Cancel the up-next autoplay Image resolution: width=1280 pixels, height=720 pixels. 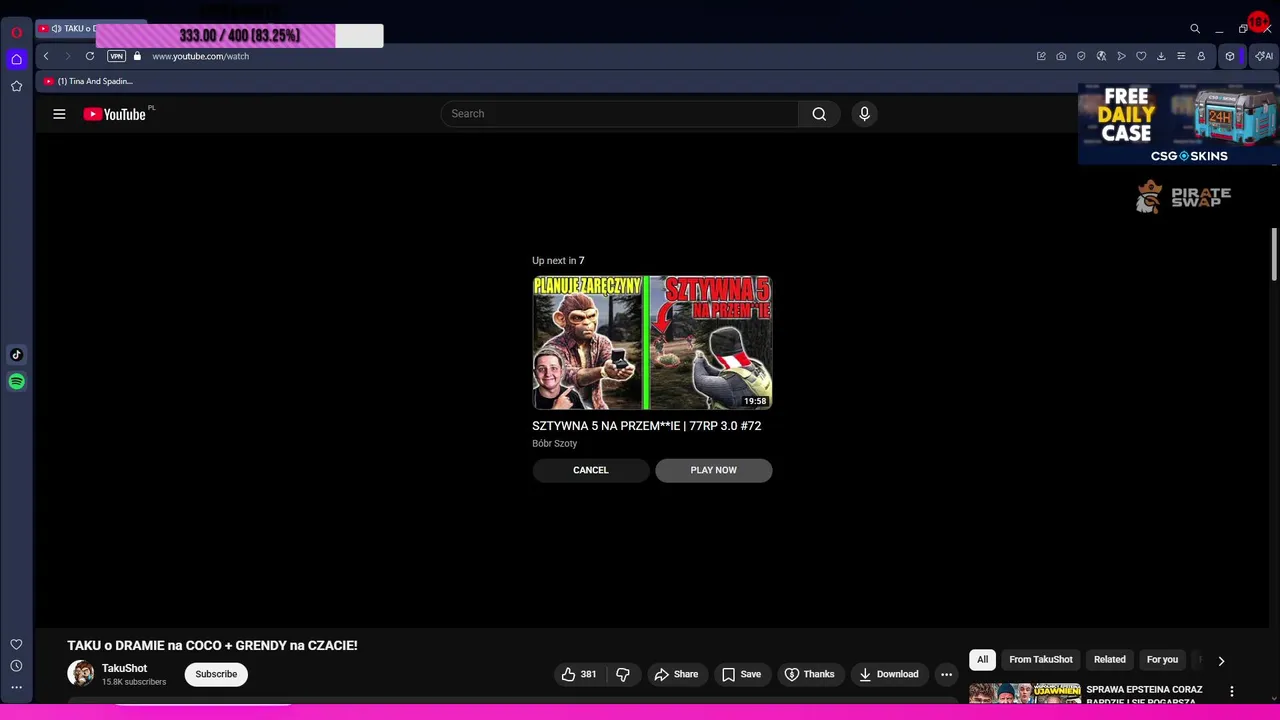590,470
